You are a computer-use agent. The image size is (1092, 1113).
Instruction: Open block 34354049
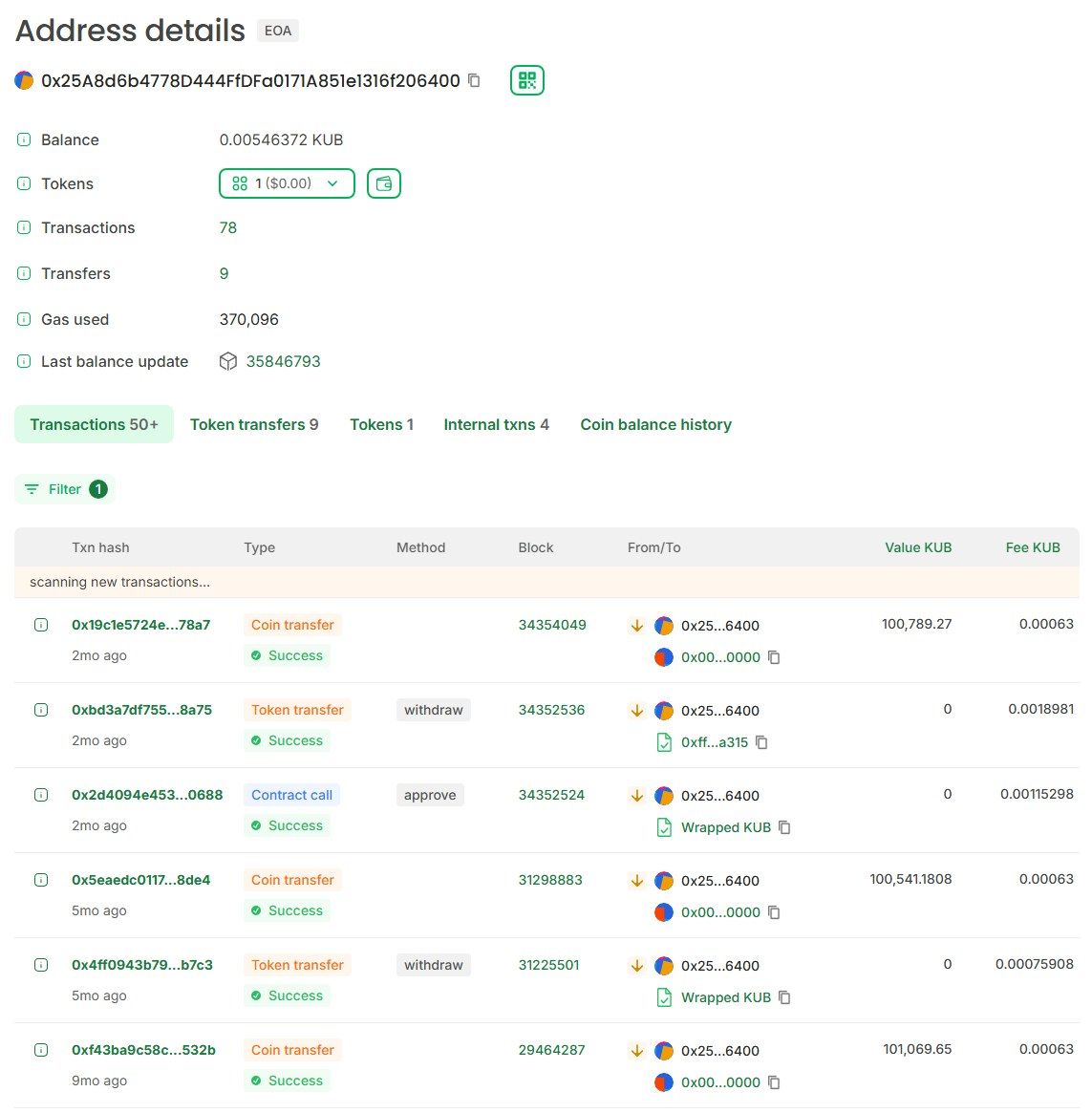[x=551, y=625]
